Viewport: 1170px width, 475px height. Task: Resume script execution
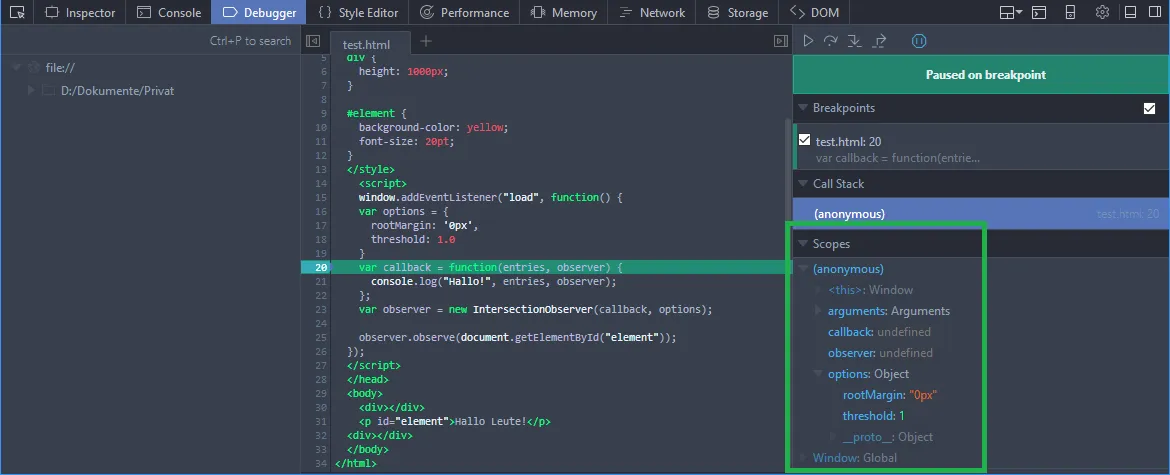click(808, 41)
